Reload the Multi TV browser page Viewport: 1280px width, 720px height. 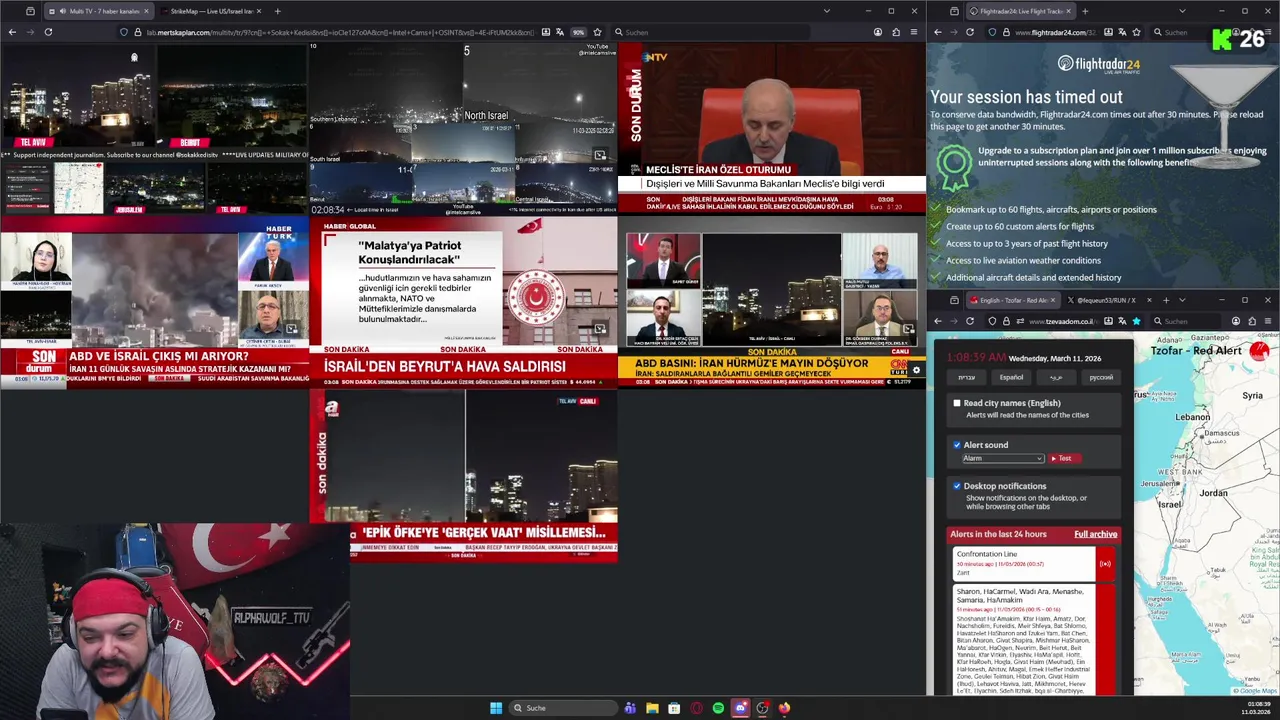coord(48,32)
